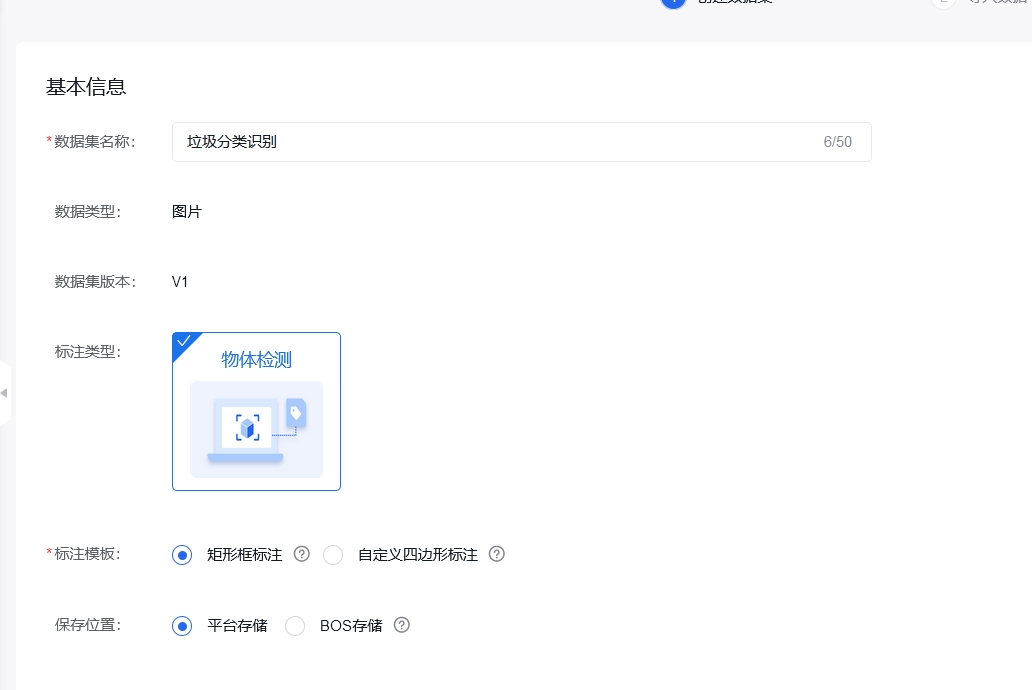This screenshot has height=690, width=1032.
Task: Click the V1 dataset version value
Action: coord(180,282)
